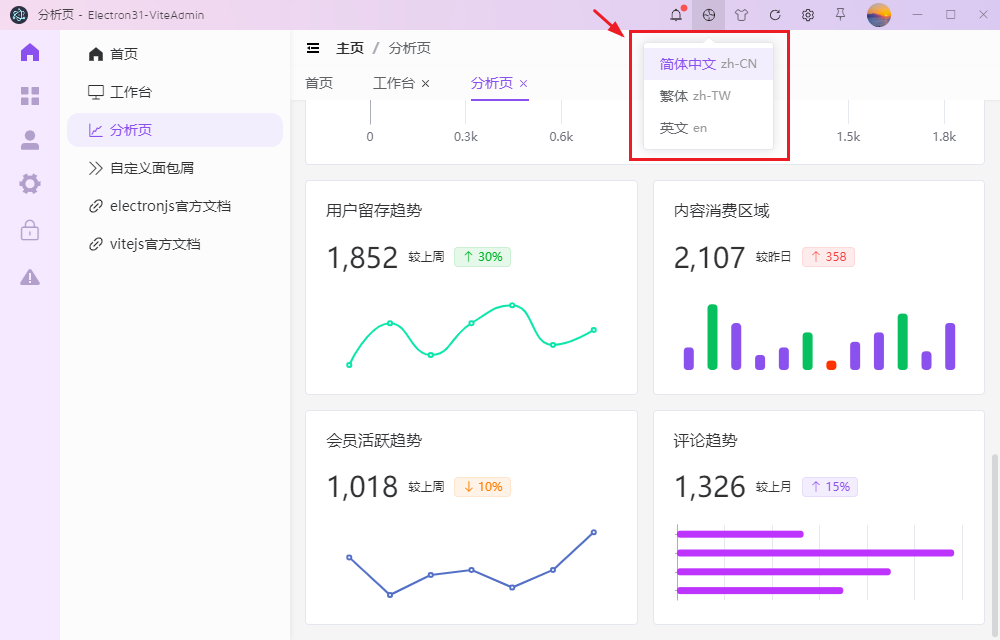Click the 0.3k axis label
The width and height of the screenshot is (1000, 640).
pos(466,136)
